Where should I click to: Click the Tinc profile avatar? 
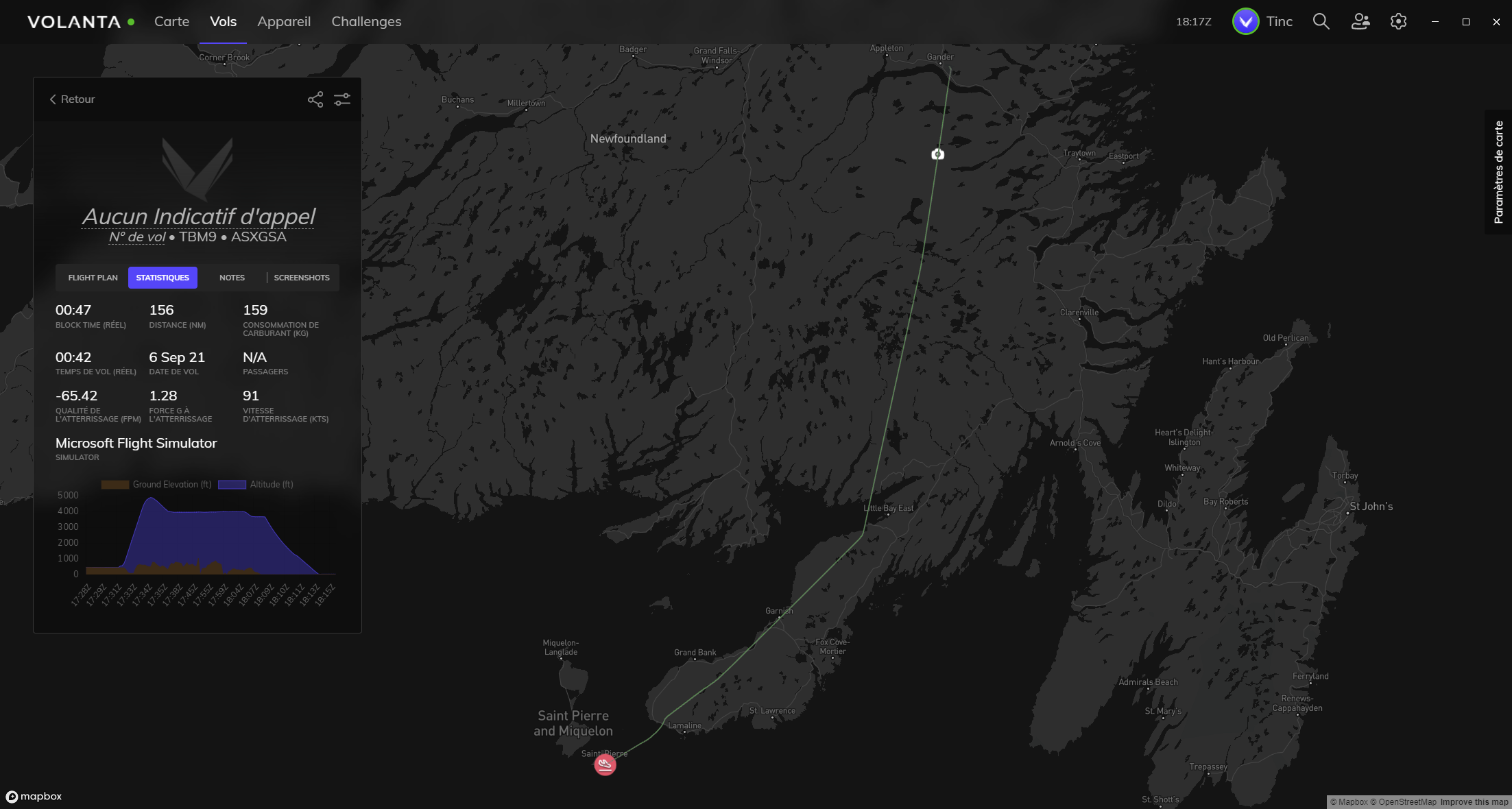(1245, 21)
